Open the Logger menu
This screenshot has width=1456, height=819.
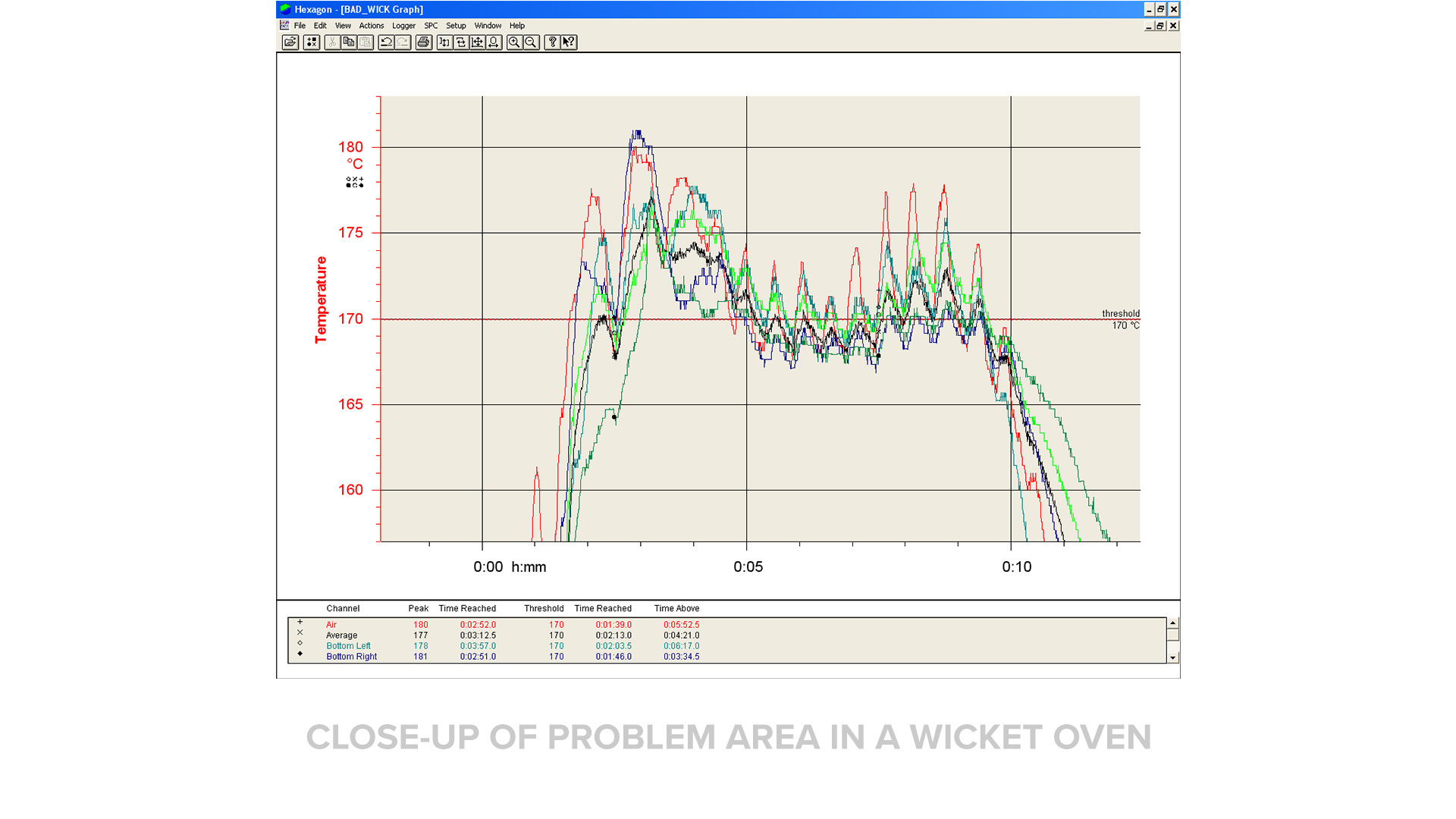[x=404, y=26]
